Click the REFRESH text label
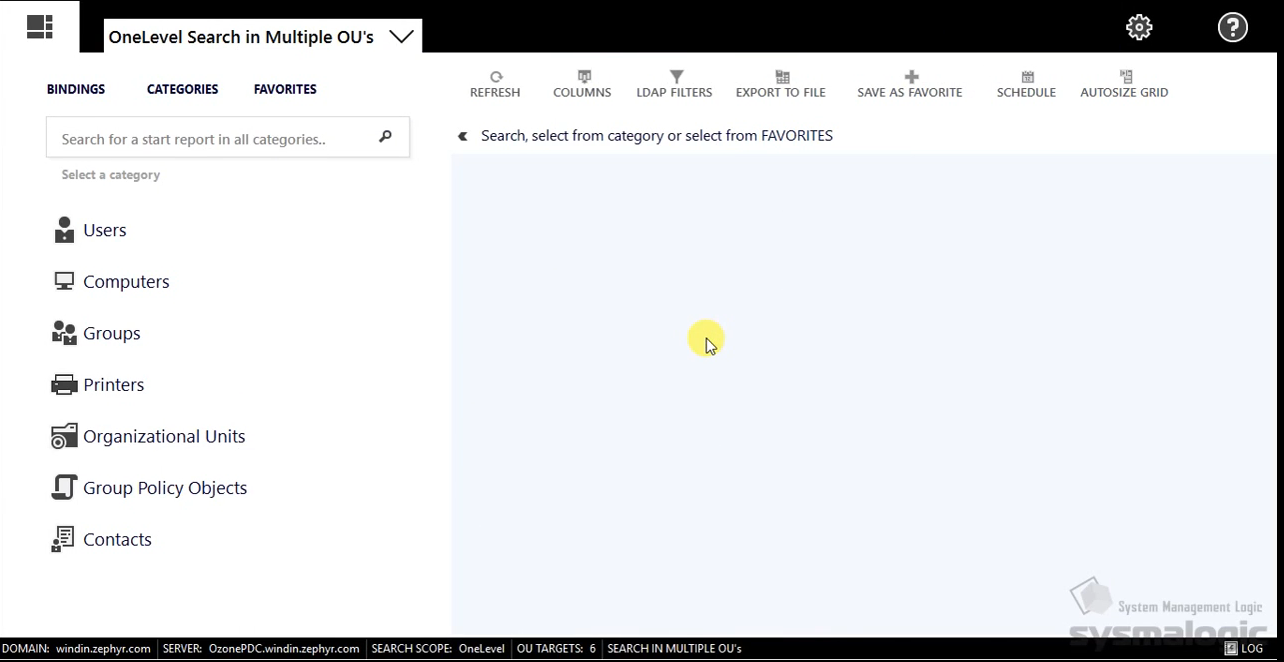1284x662 pixels. point(495,93)
